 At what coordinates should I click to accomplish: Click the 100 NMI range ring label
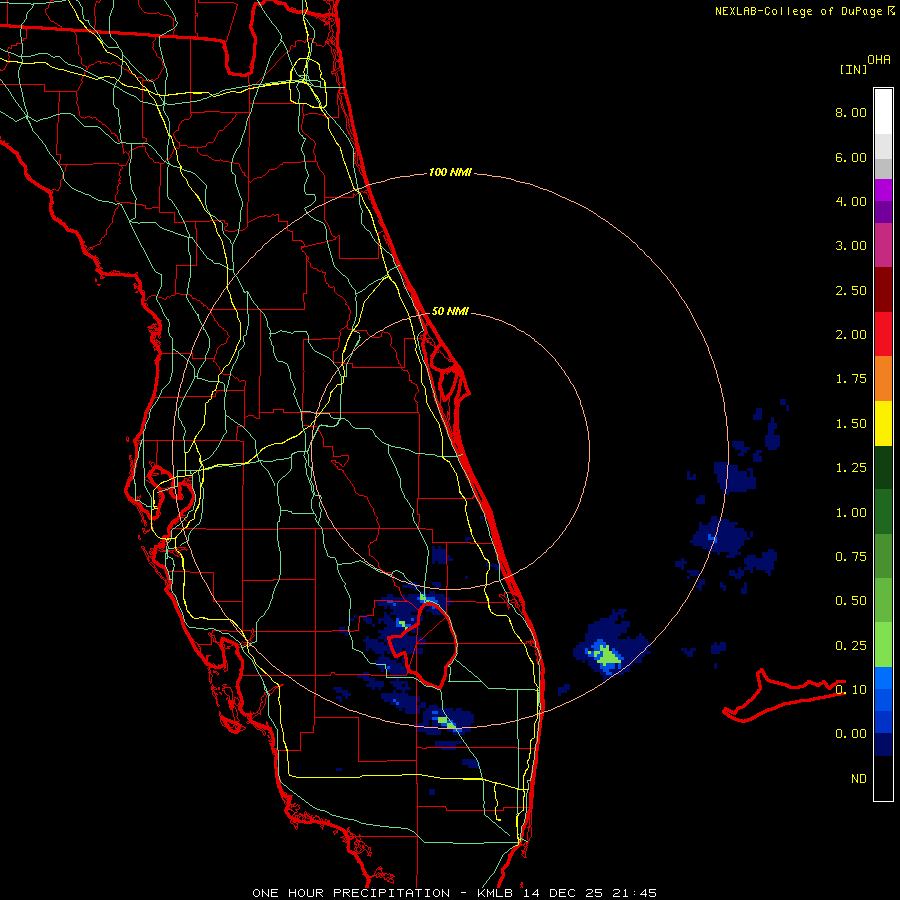tap(450, 172)
